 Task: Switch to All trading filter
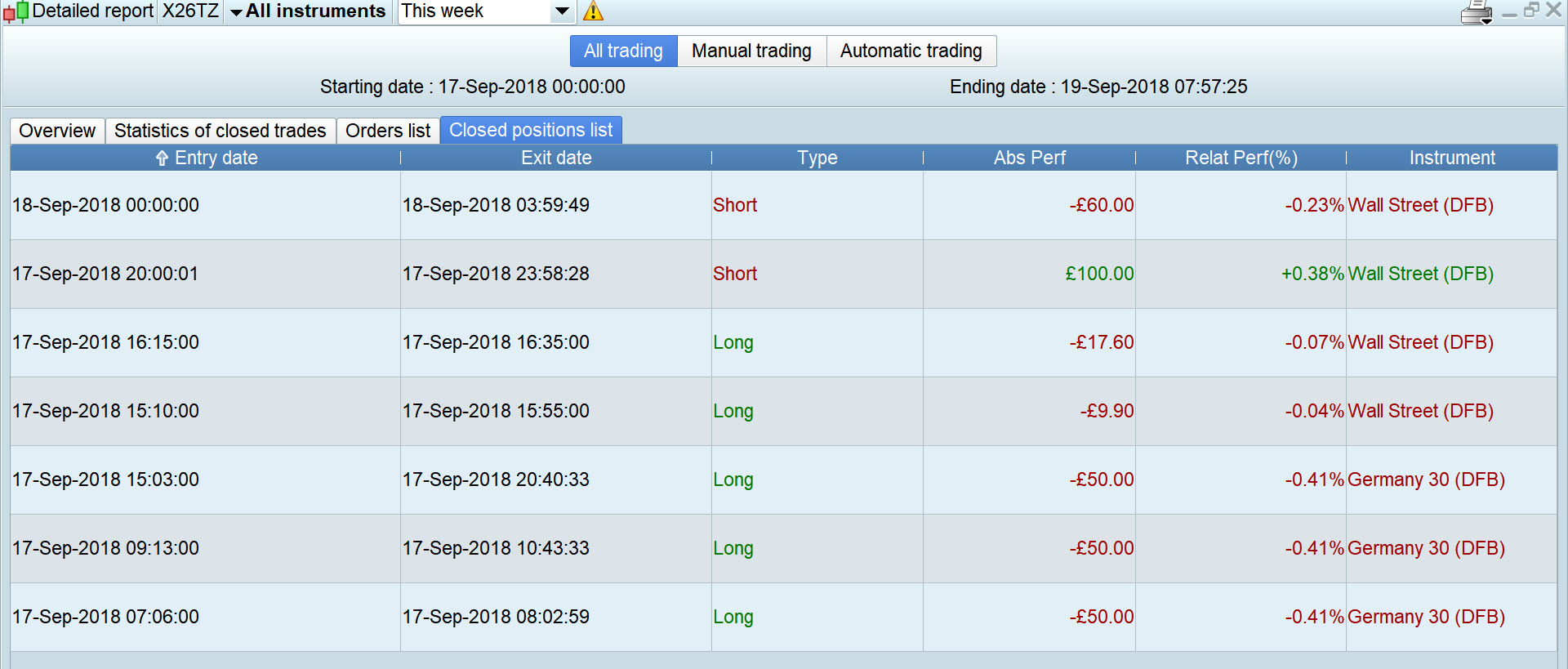point(623,51)
